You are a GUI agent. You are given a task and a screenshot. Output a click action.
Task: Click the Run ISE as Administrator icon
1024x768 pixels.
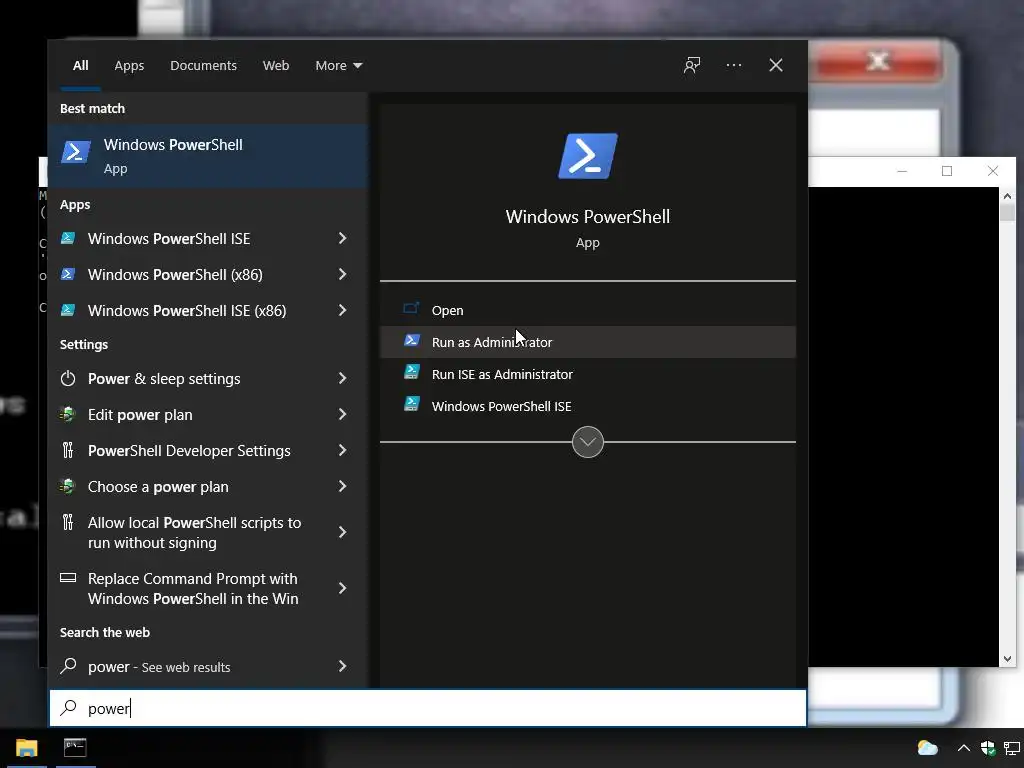(x=411, y=372)
